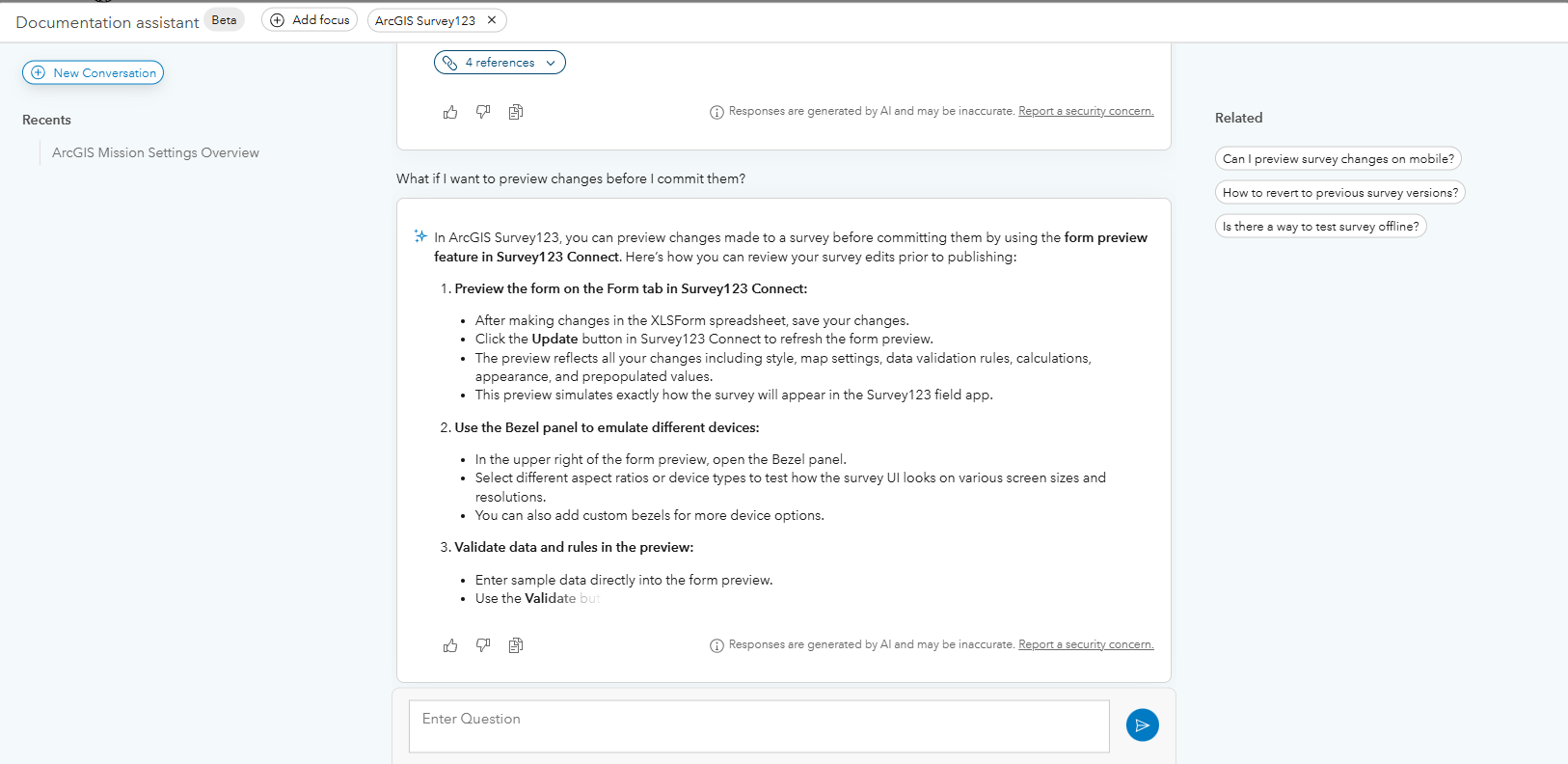Select 'Can I preview survey changes on mobile?'
The height and width of the screenshot is (764, 1568).
click(1338, 159)
